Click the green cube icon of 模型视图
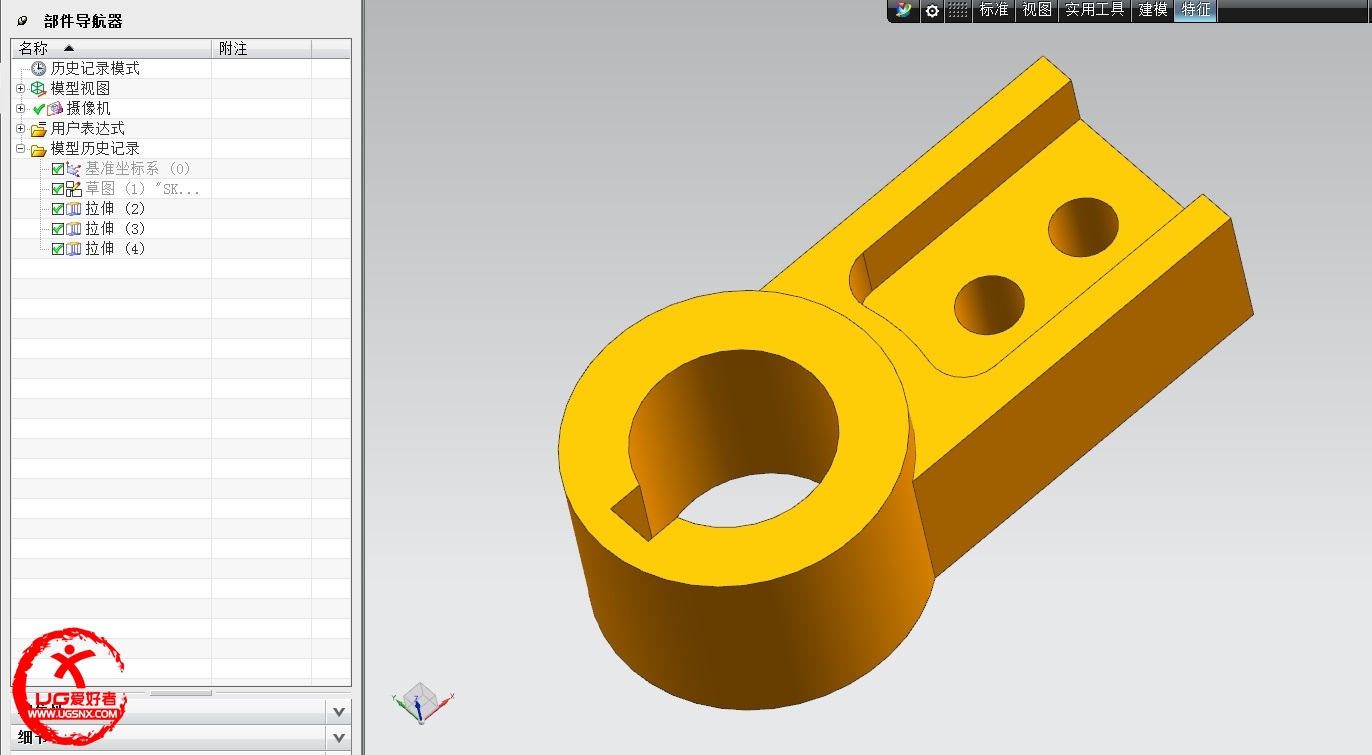This screenshot has height=755, width=1372. (38, 88)
